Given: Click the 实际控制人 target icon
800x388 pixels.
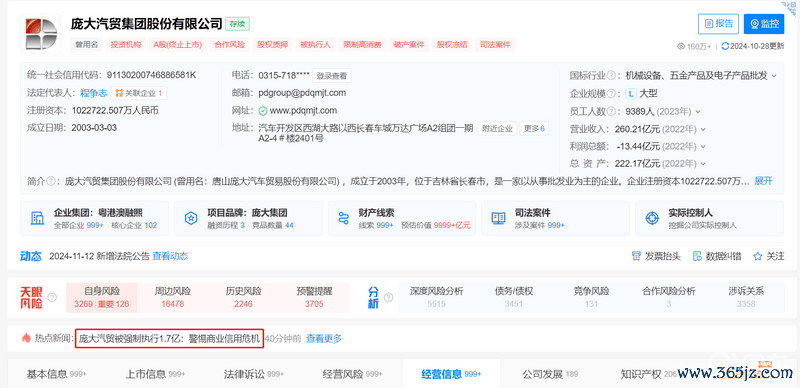Looking at the screenshot, I should [652, 218].
